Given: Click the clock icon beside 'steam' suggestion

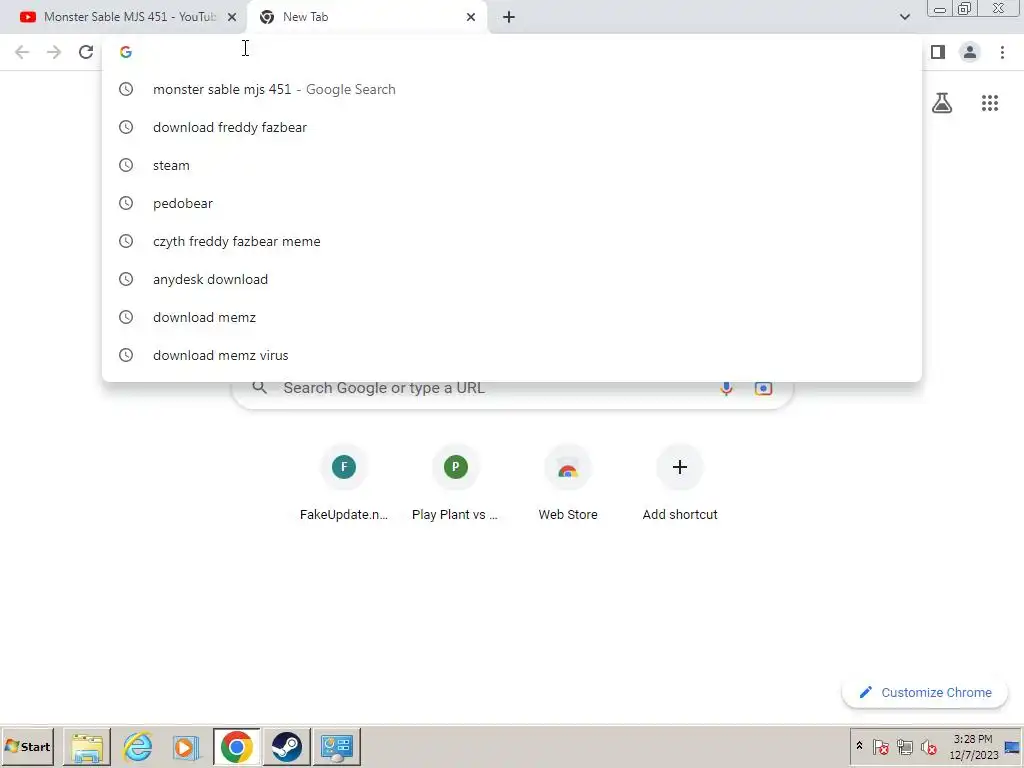Looking at the screenshot, I should point(126,165).
